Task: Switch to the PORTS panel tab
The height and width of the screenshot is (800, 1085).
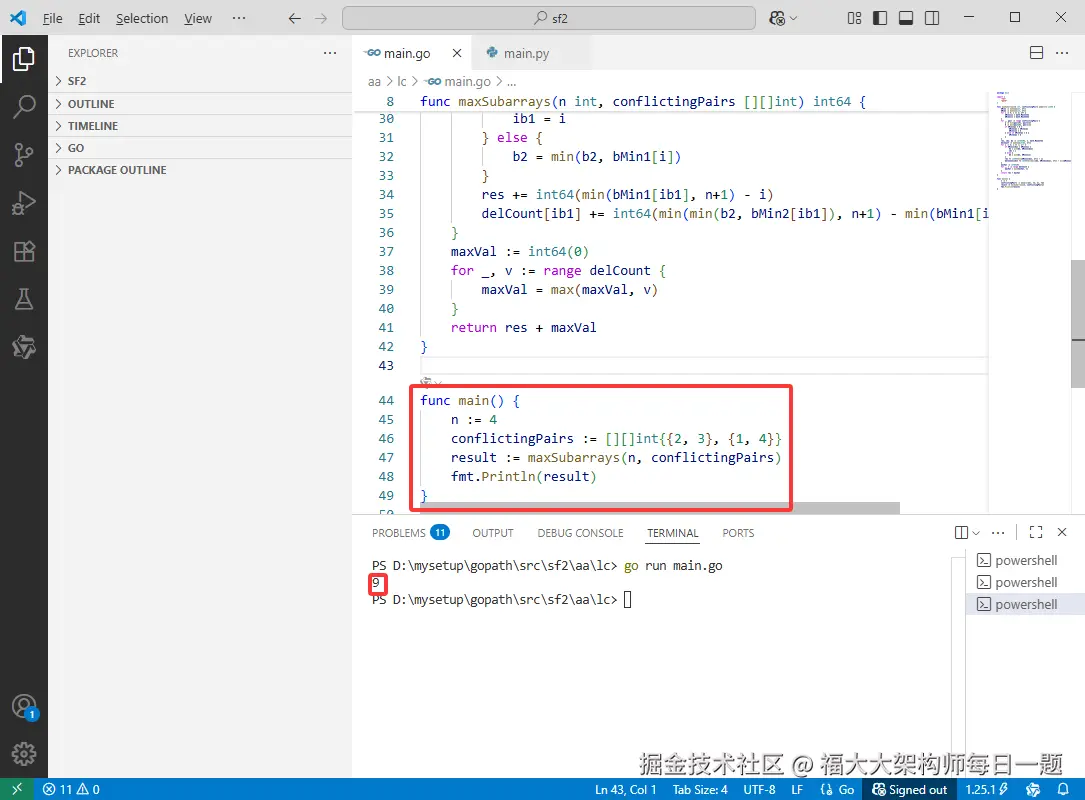Action: tap(738, 533)
